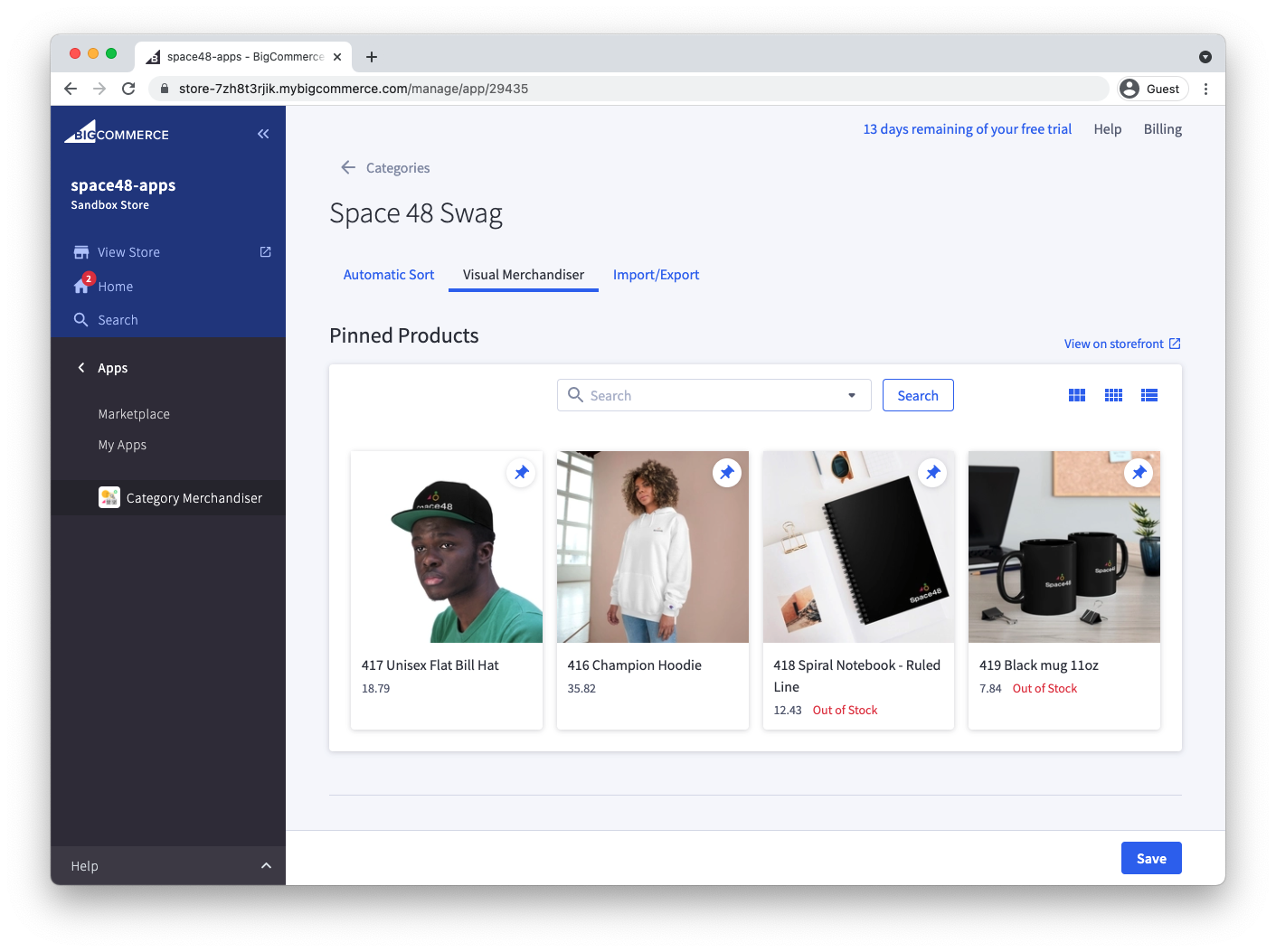
Task: Open the product search dropdown arrow
Action: [852, 395]
